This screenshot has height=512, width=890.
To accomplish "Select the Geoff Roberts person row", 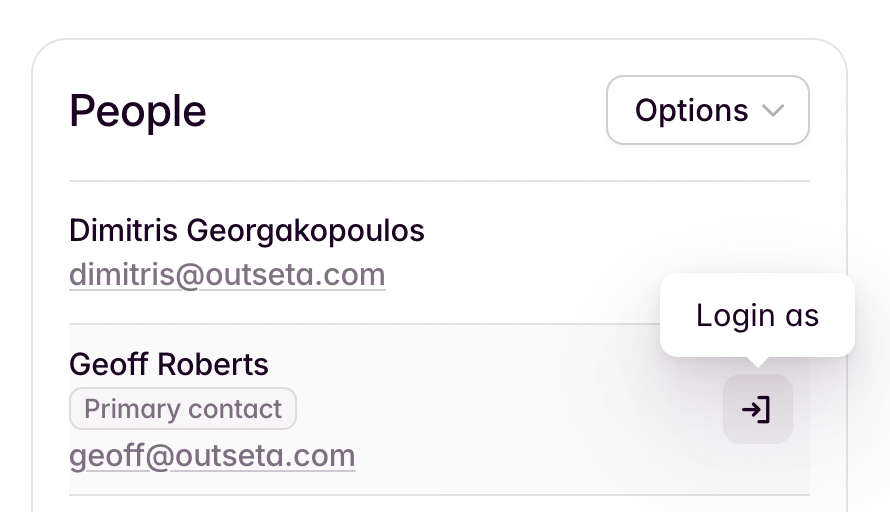I will (439, 410).
